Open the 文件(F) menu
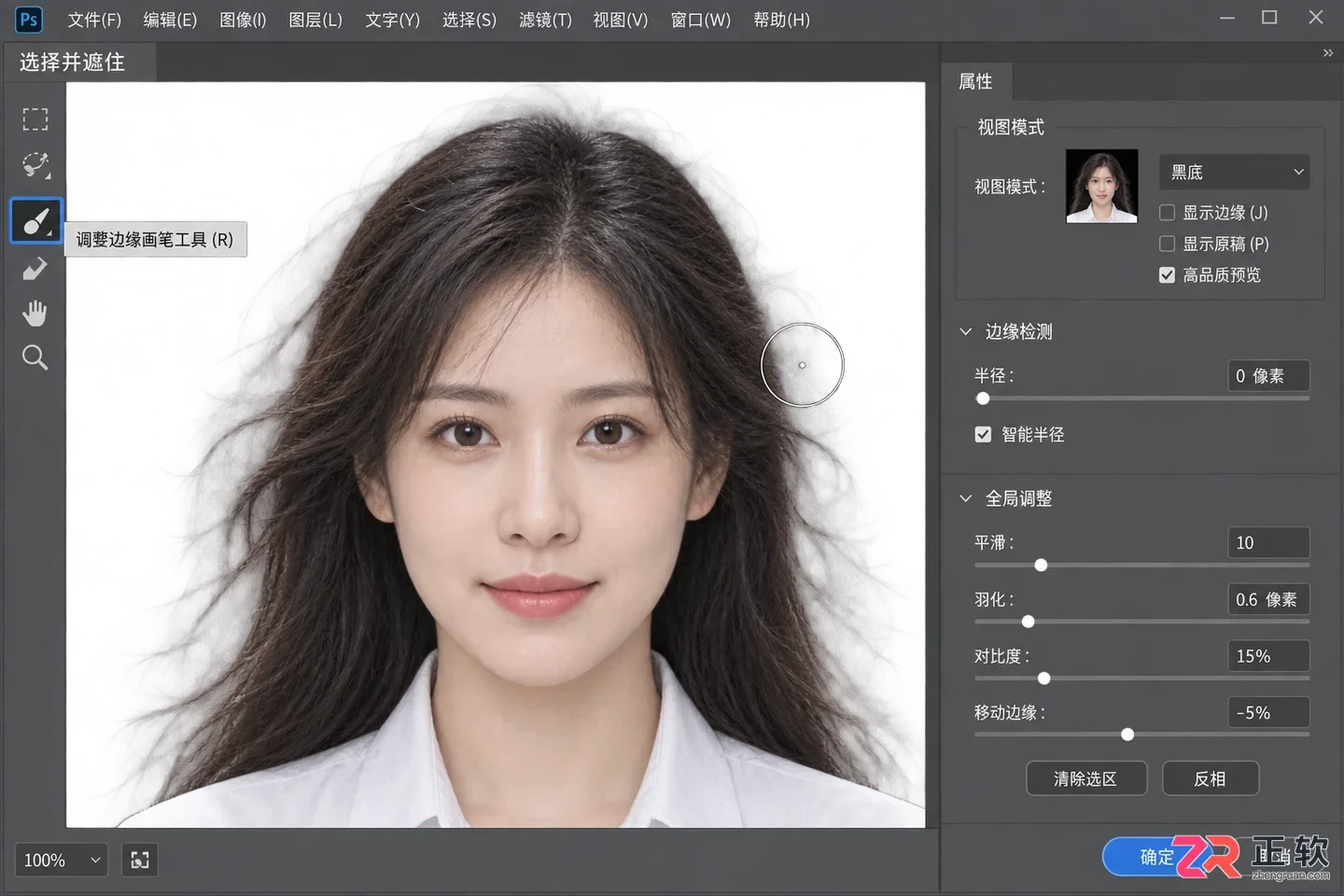Image resolution: width=1344 pixels, height=896 pixels. click(x=94, y=20)
